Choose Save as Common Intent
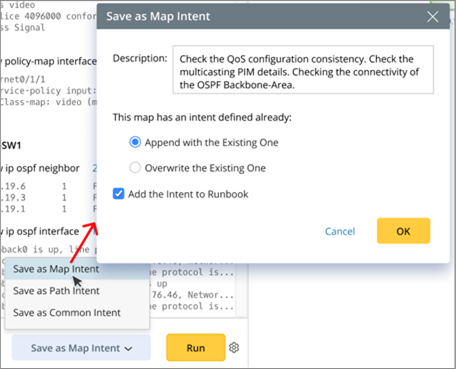 77,313
